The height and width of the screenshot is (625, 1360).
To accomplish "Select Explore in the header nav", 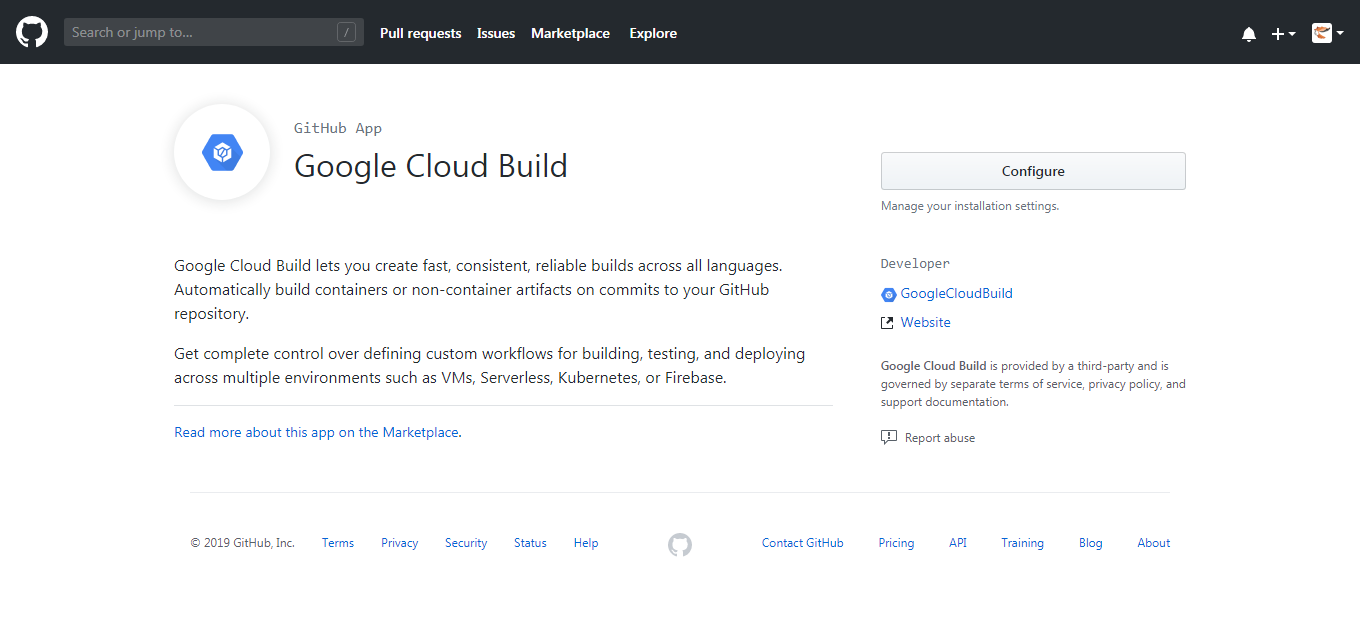I will pyautogui.click(x=653, y=33).
